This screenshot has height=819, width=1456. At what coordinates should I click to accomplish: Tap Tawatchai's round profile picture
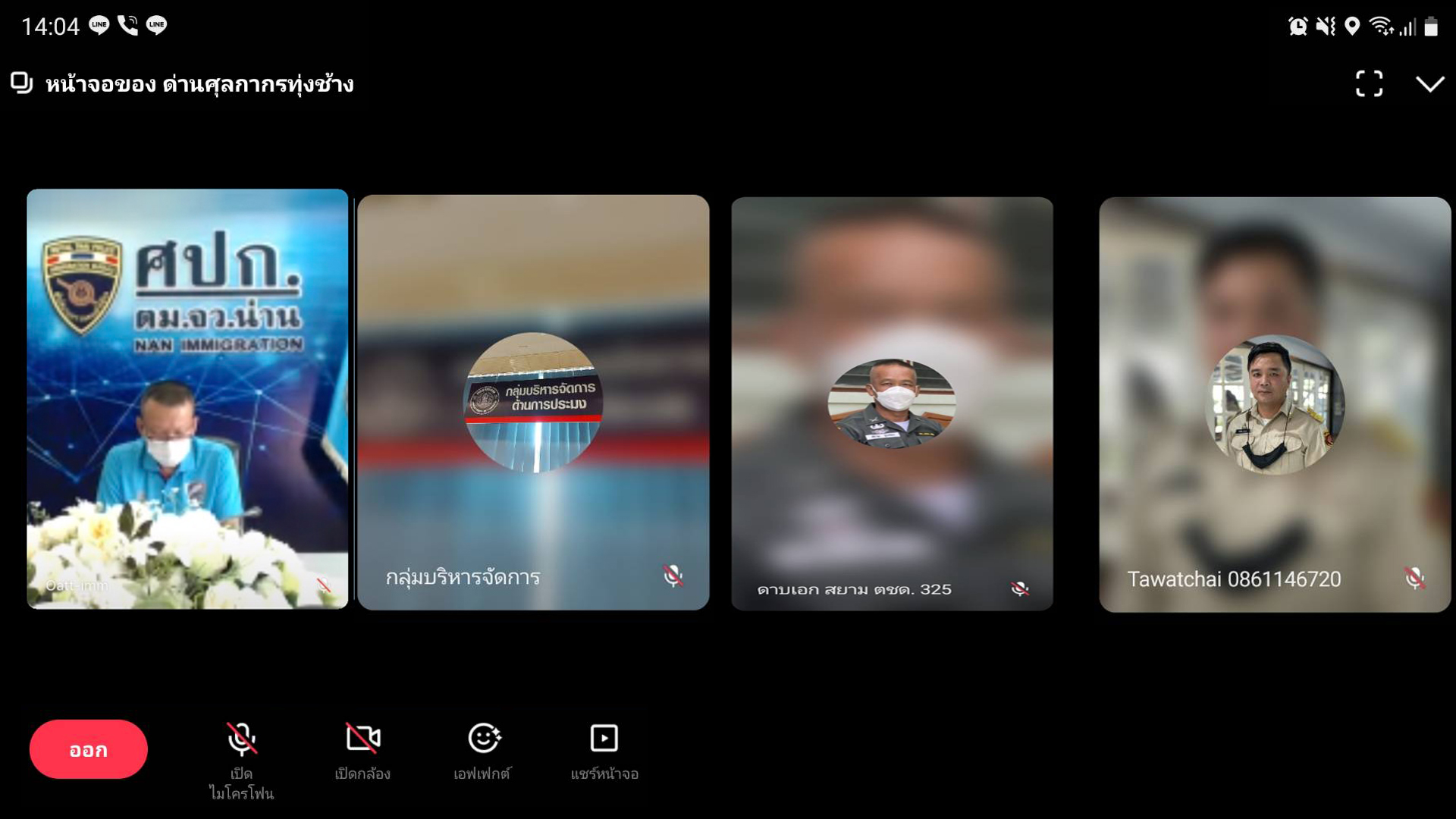coord(1275,405)
